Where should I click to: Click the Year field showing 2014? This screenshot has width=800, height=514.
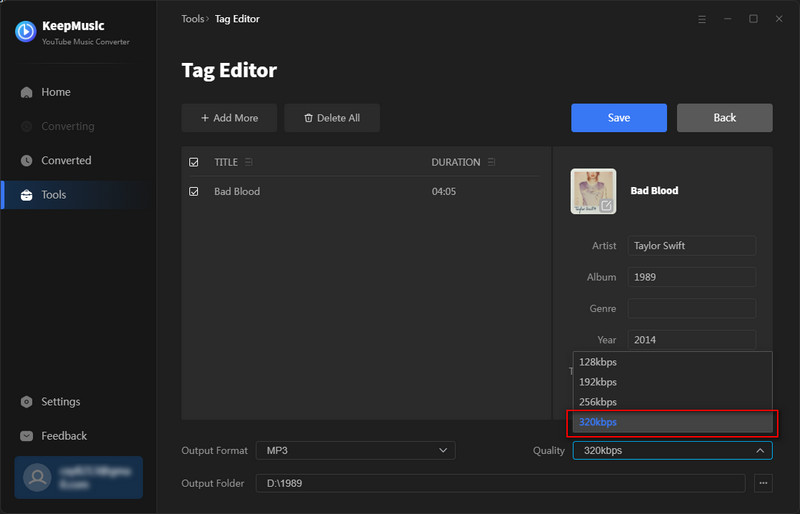(x=692, y=340)
